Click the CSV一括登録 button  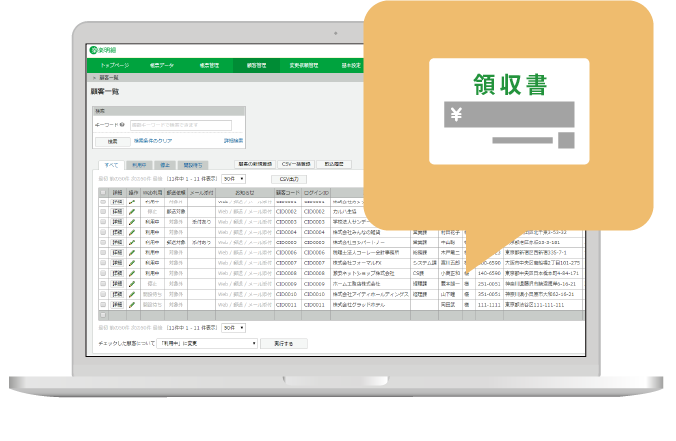[296, 164]
